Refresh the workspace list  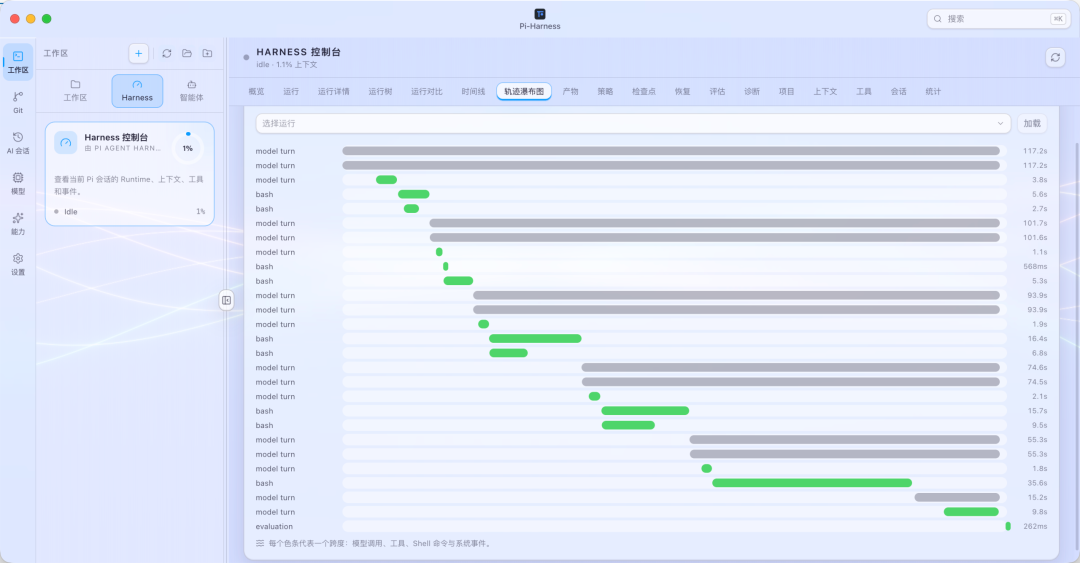(167, 53)
